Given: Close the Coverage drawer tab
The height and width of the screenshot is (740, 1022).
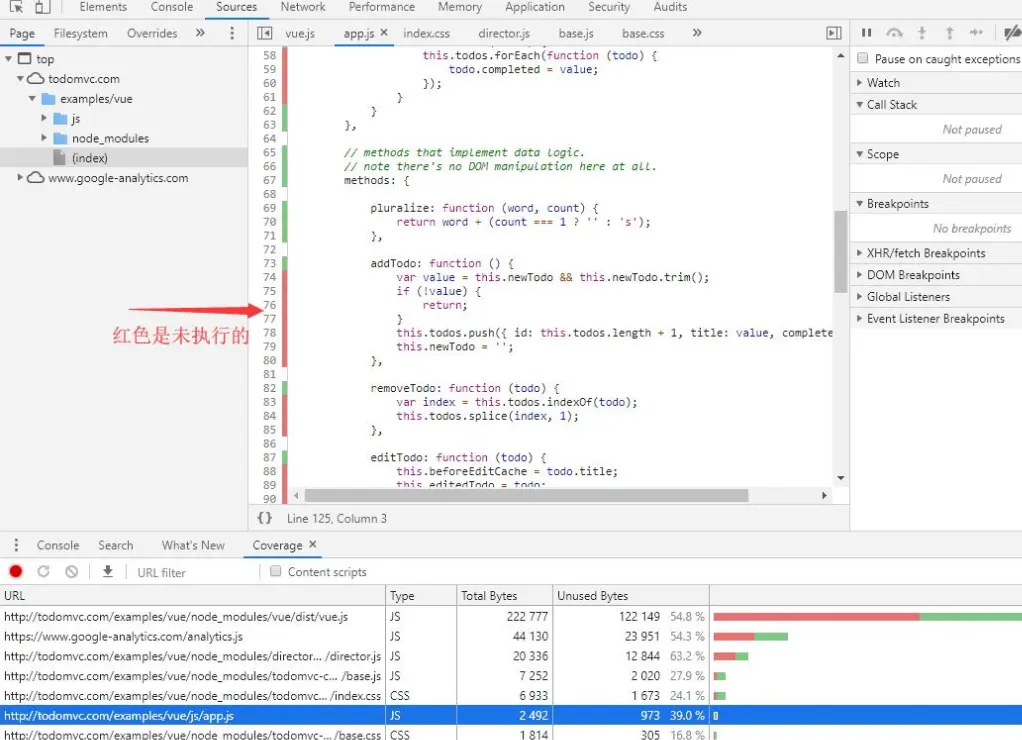Looking at the screenshot, I should (x=313, y=544).
